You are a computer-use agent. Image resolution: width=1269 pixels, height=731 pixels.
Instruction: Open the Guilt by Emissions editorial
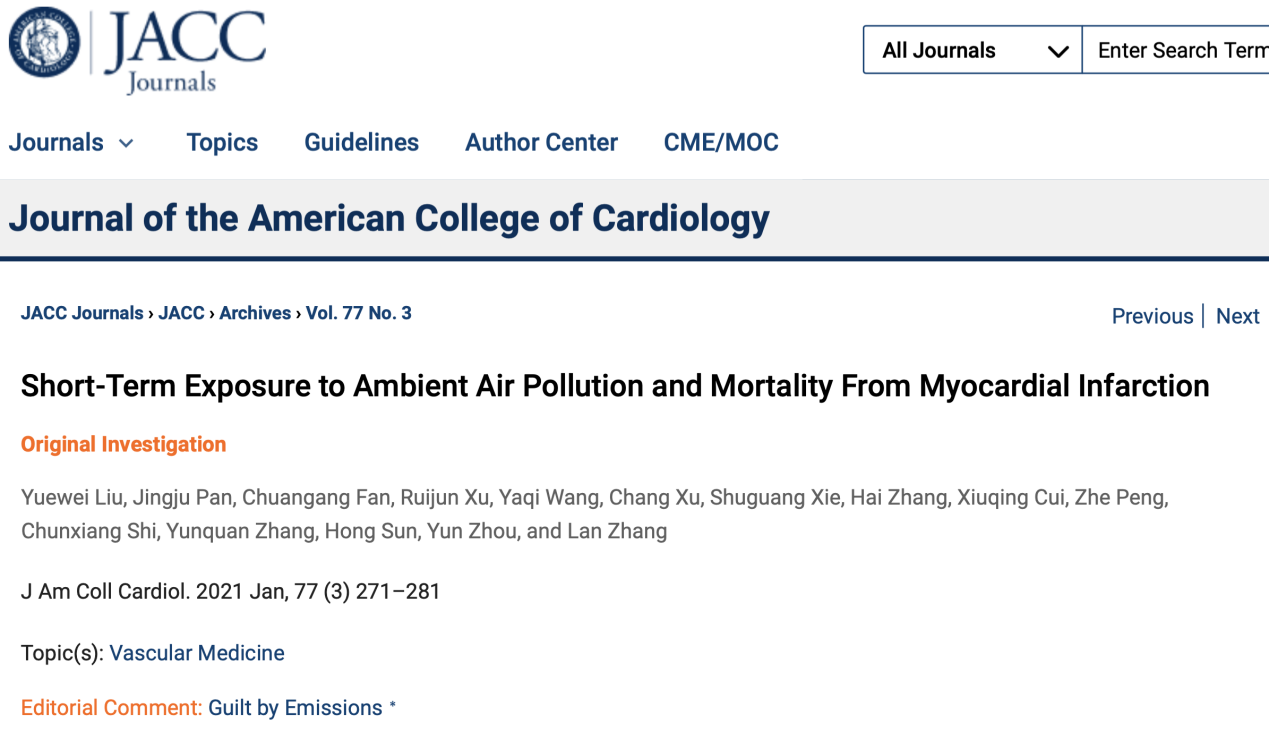point(295,708)
